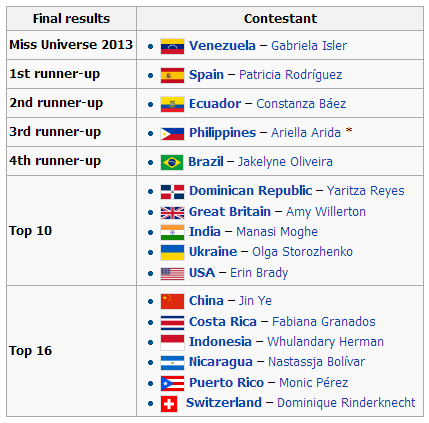
Task: Click the Dominican Republic flag icon
Action: point(172,192)
